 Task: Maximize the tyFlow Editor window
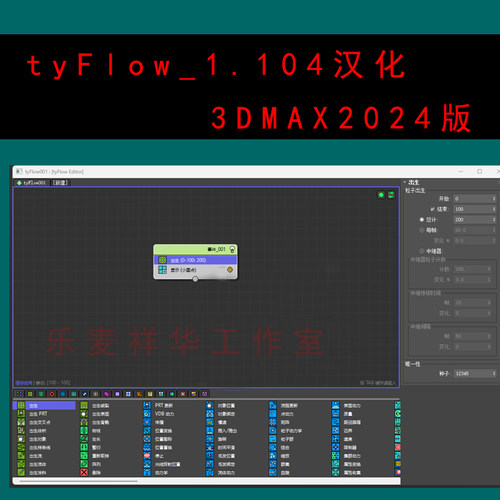(x=479, y=171)
